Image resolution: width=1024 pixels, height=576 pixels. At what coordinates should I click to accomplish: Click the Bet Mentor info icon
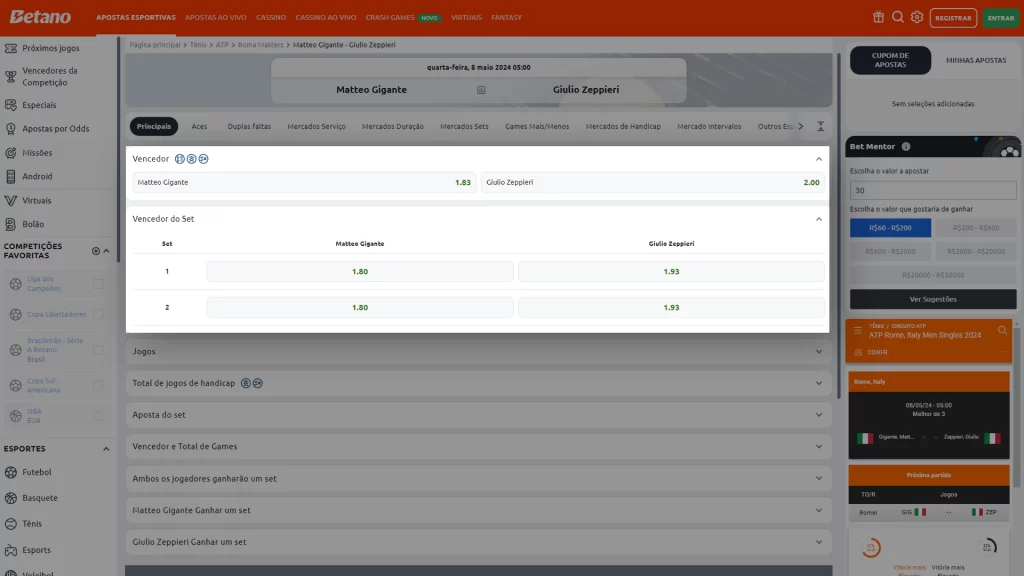click(906, 146)
